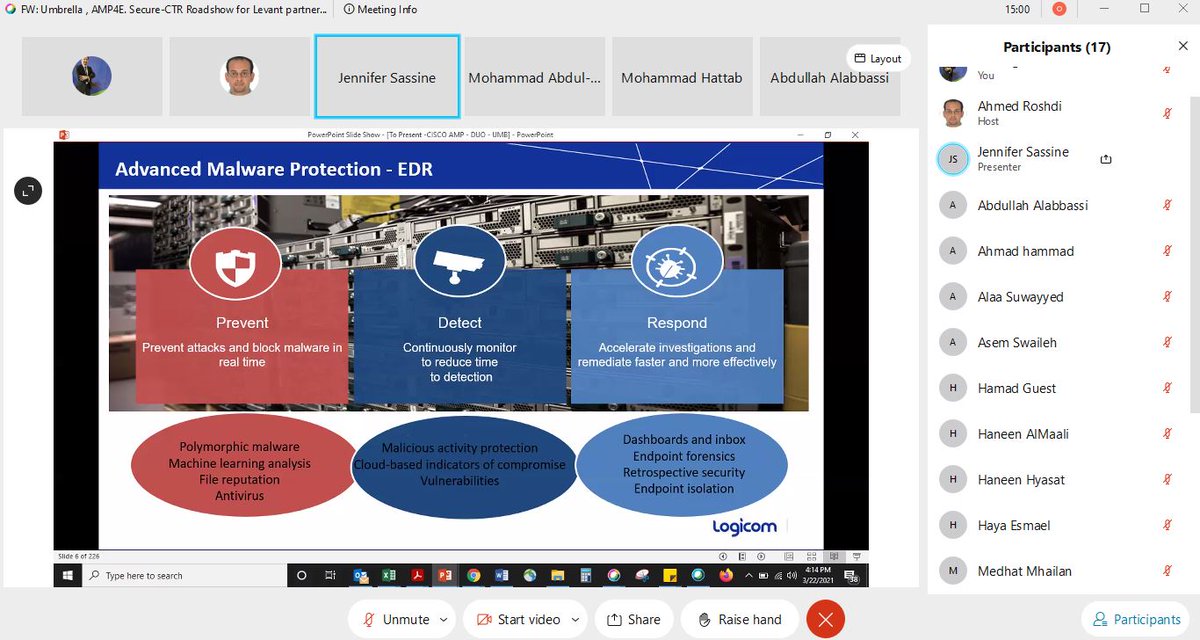The height and width of the screenshot is (640, 1200).
Task: Click Alaa Suwayyed muted mic icon
Action: 1167,297
